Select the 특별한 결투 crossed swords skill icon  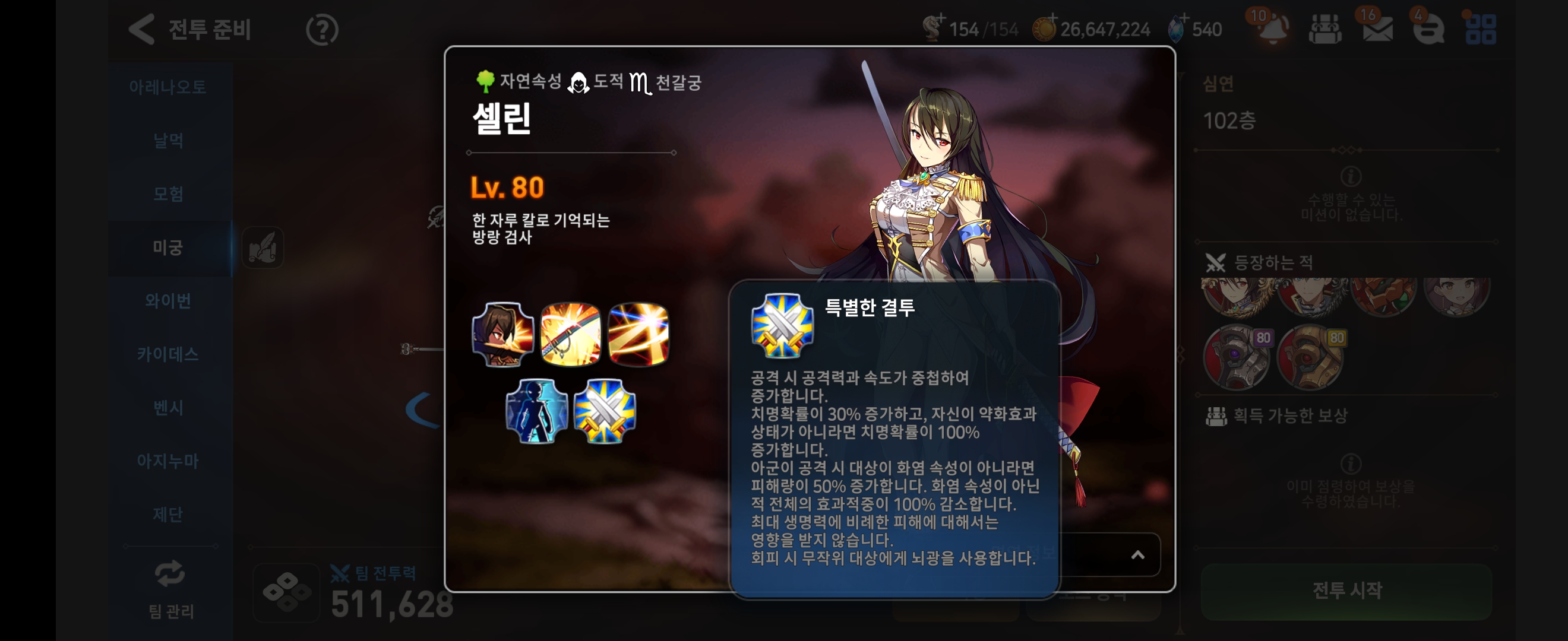click(604, 411)
